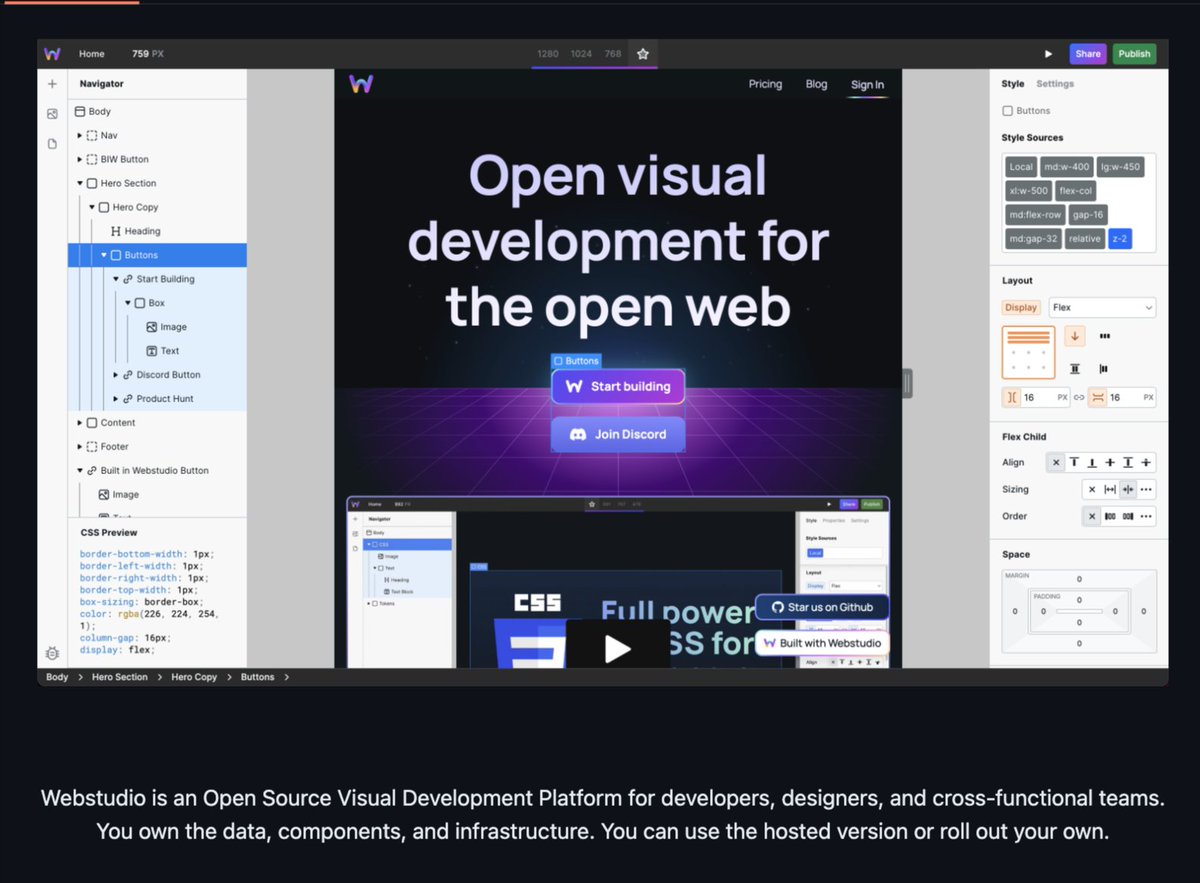Open the Display Flex dropdown

1102,308
